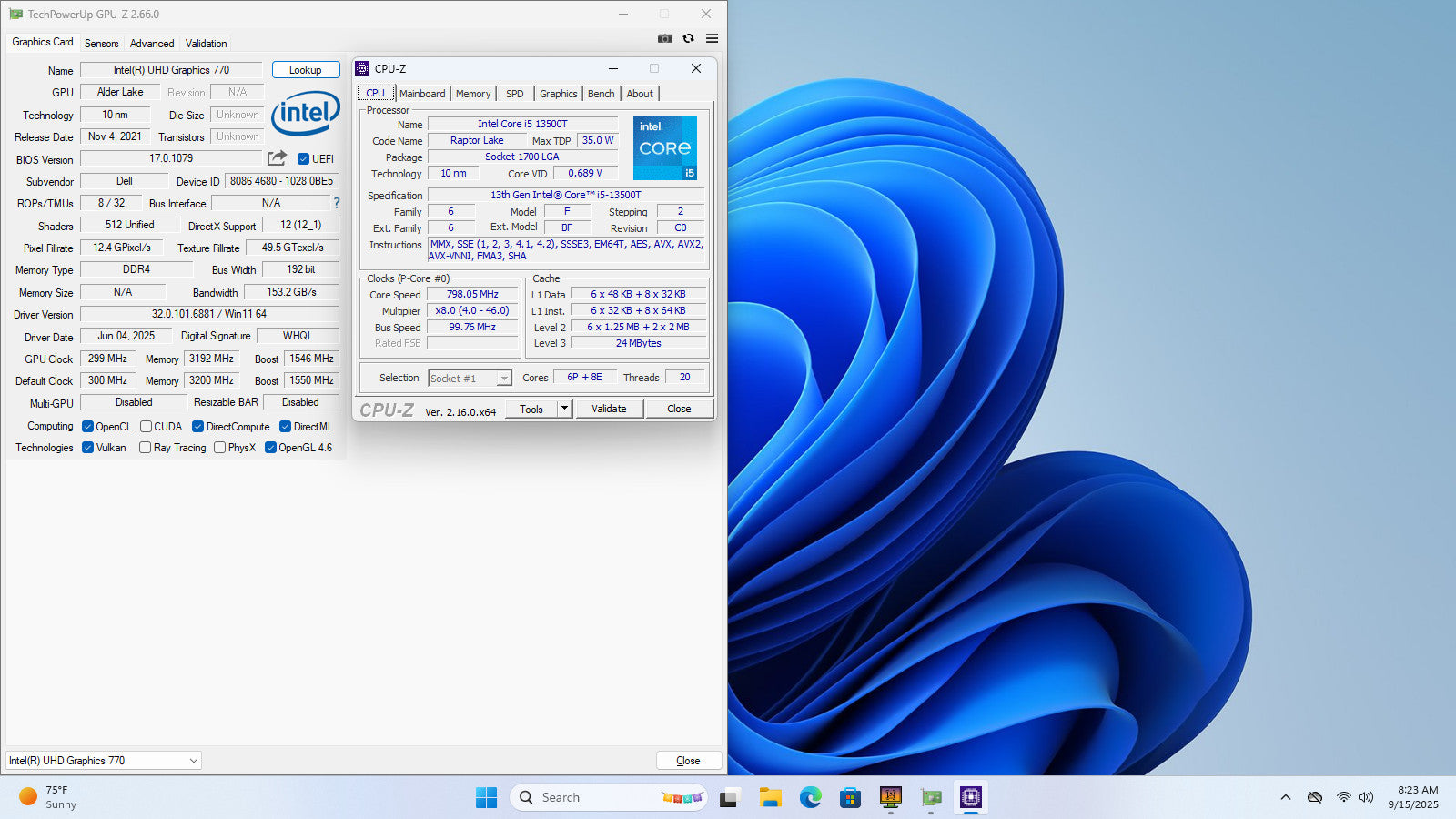The height and width of the screenshot is (819, 1456).
Task: Click the monitor app taskbar icon
Action: coord(891,798)
